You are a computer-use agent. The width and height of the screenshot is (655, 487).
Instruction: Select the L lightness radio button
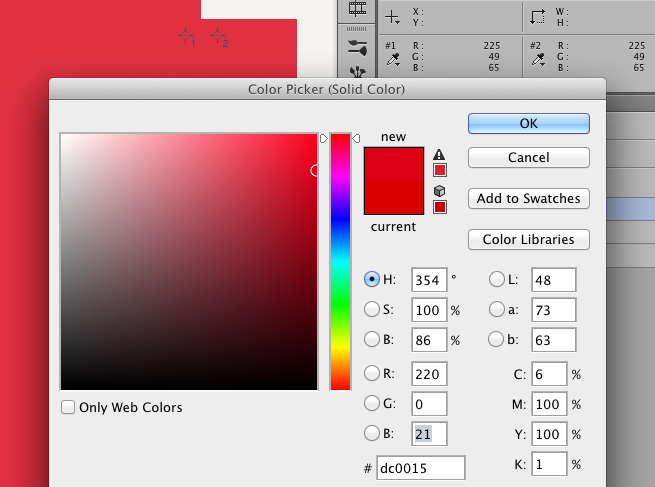tap(496, 279)
